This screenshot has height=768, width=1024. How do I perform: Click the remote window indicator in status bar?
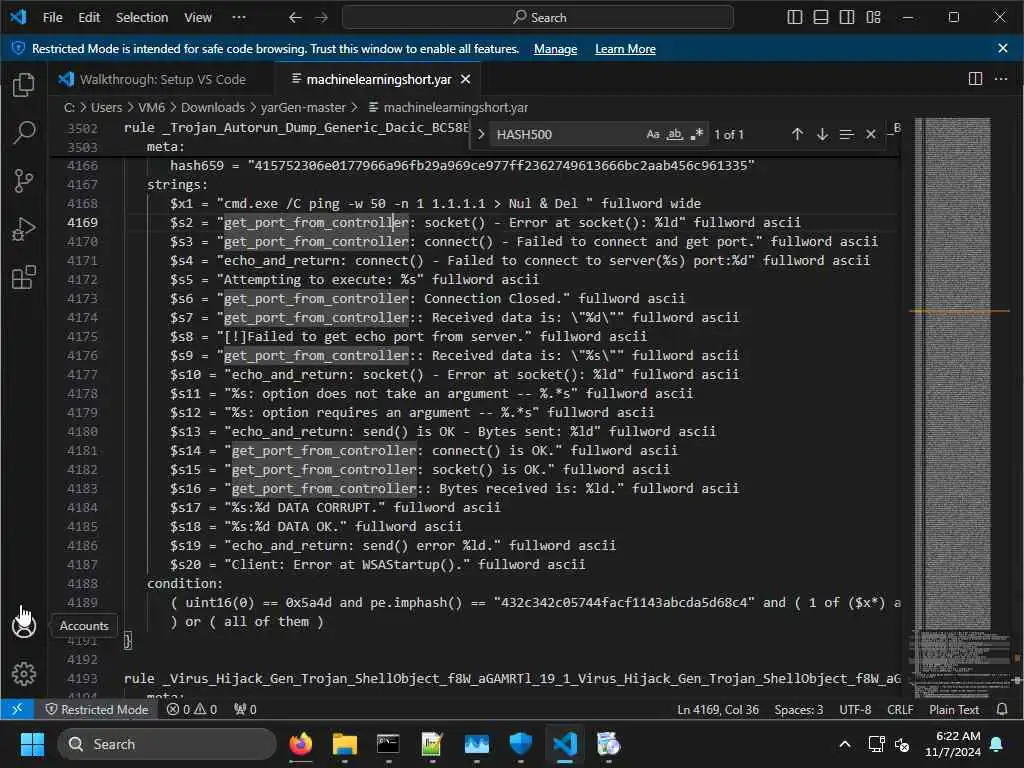point(17,709)
